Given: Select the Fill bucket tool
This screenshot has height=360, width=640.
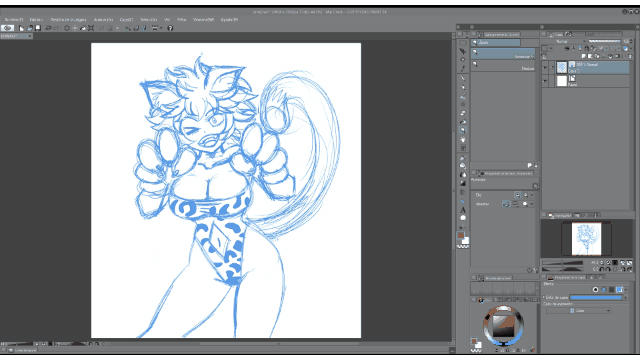Looking at the screenshot, I should coord(463,175).
